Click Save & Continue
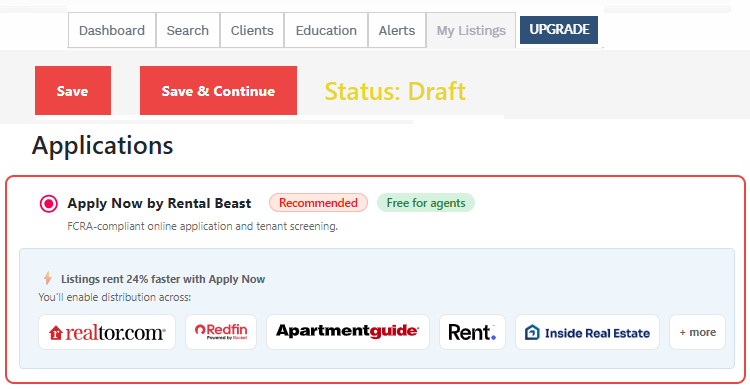 pos(218,90)
